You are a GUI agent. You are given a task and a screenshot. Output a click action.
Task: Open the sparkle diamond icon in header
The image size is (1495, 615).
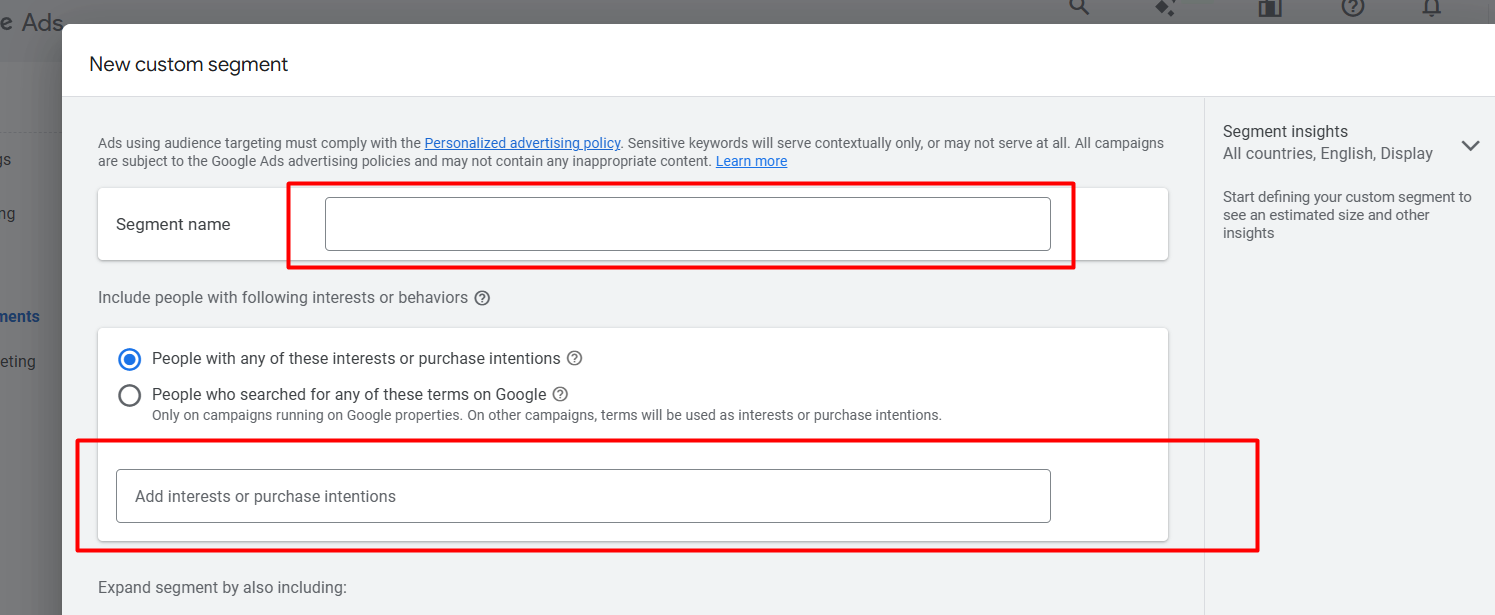(1165, 7)
